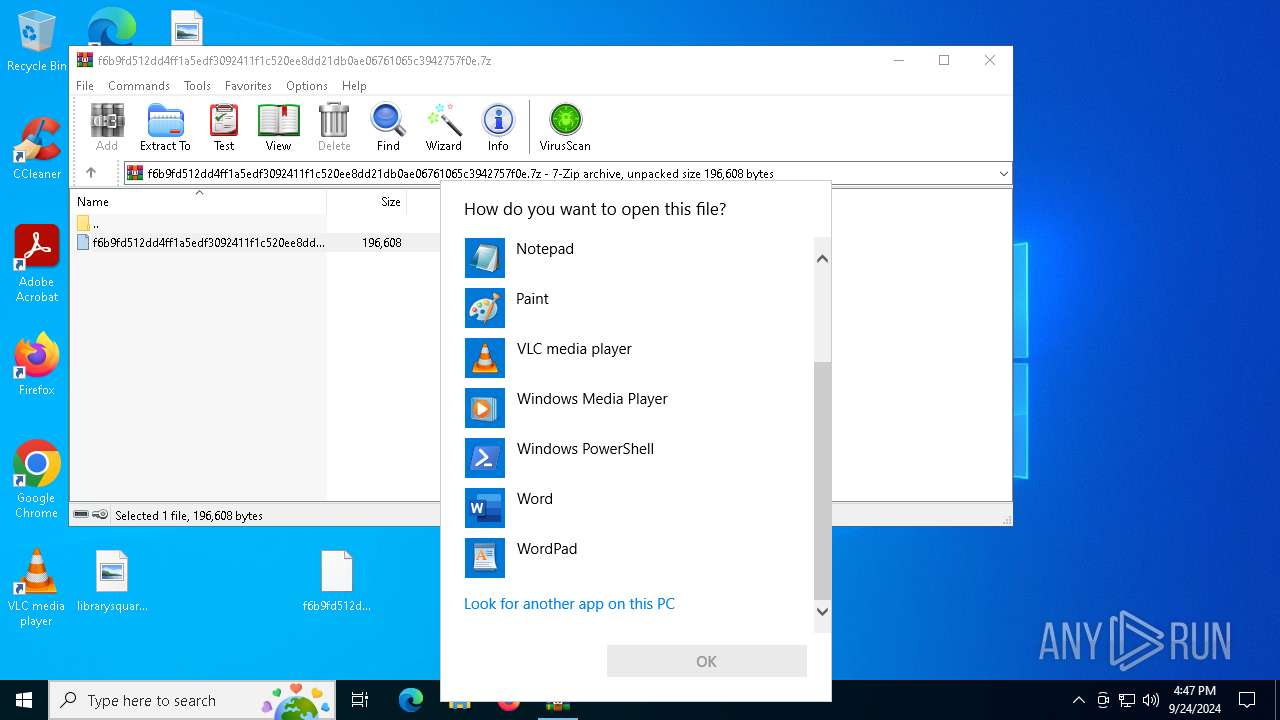
Task: Sort by the Size column header
Action: 367,201
